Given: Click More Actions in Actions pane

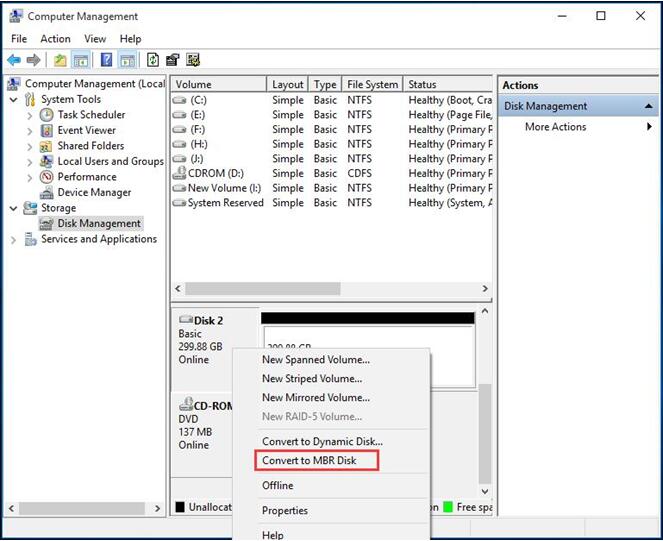Looking at the screenshot, I should pyautogui.click(x=555, y=126).
